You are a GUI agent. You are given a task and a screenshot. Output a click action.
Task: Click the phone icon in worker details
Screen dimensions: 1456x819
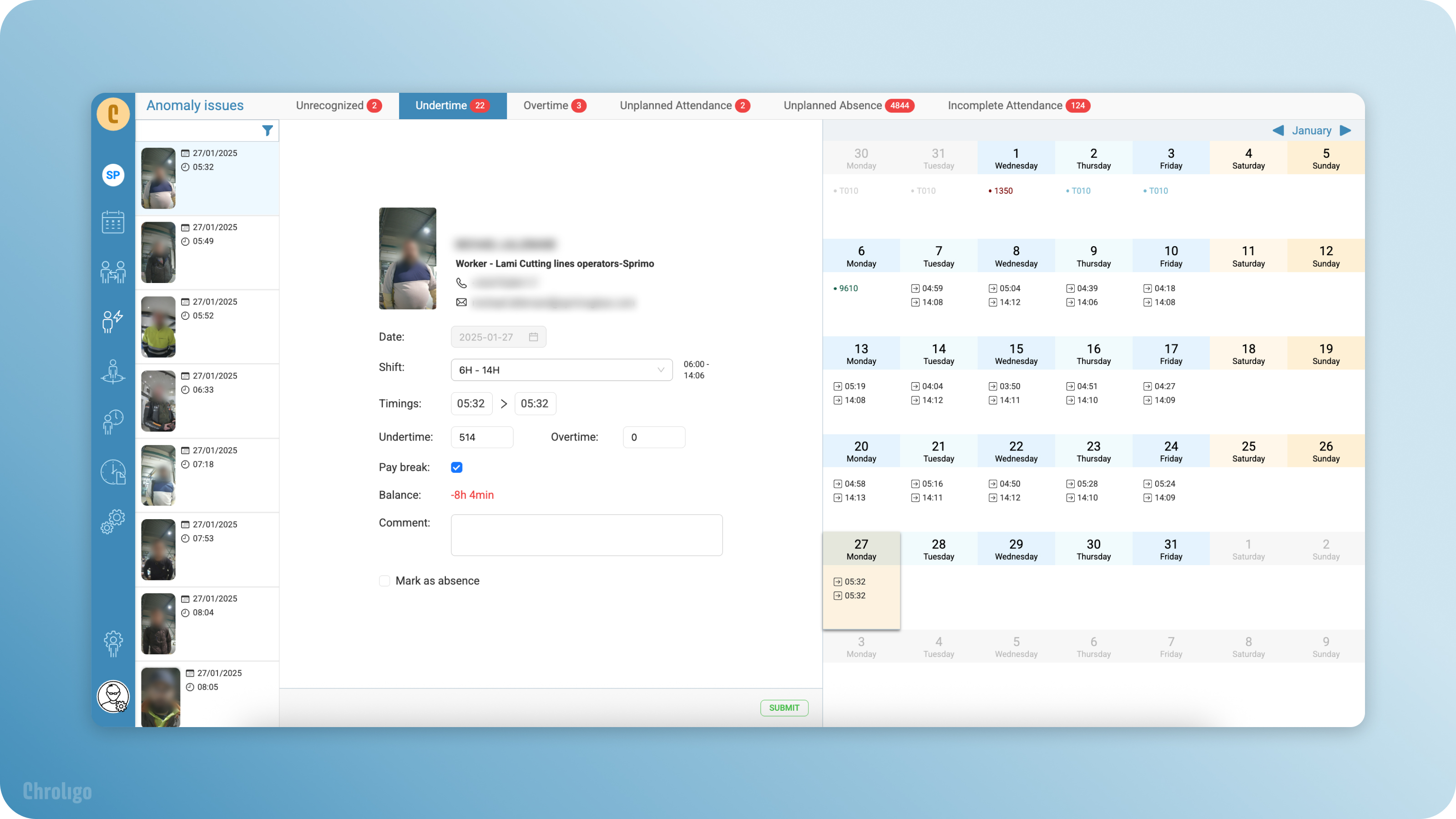(461, 283)
